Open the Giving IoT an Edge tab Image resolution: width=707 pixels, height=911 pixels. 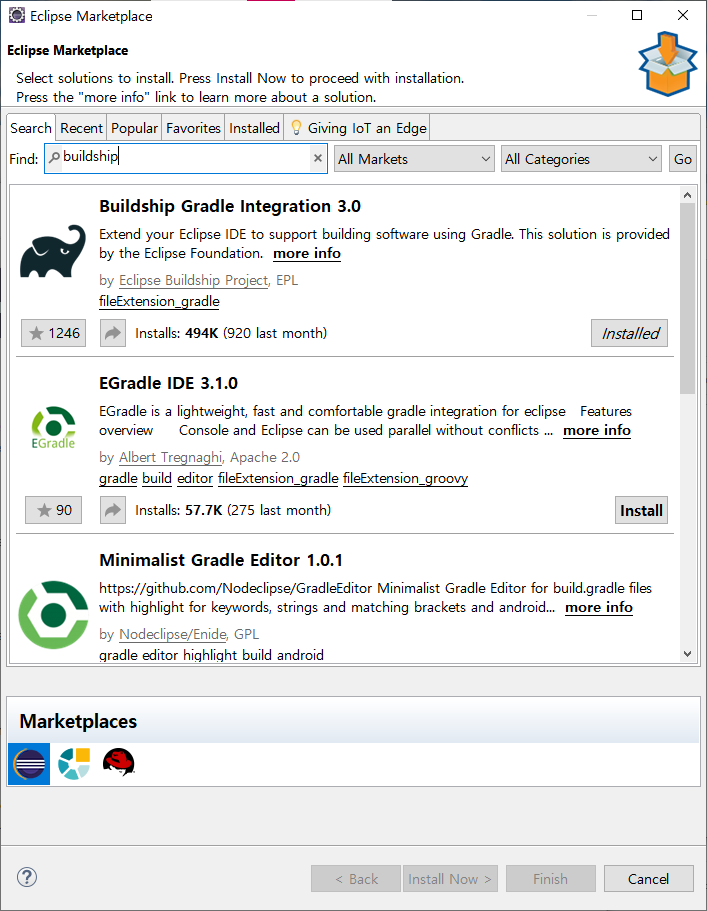[358, 128]
